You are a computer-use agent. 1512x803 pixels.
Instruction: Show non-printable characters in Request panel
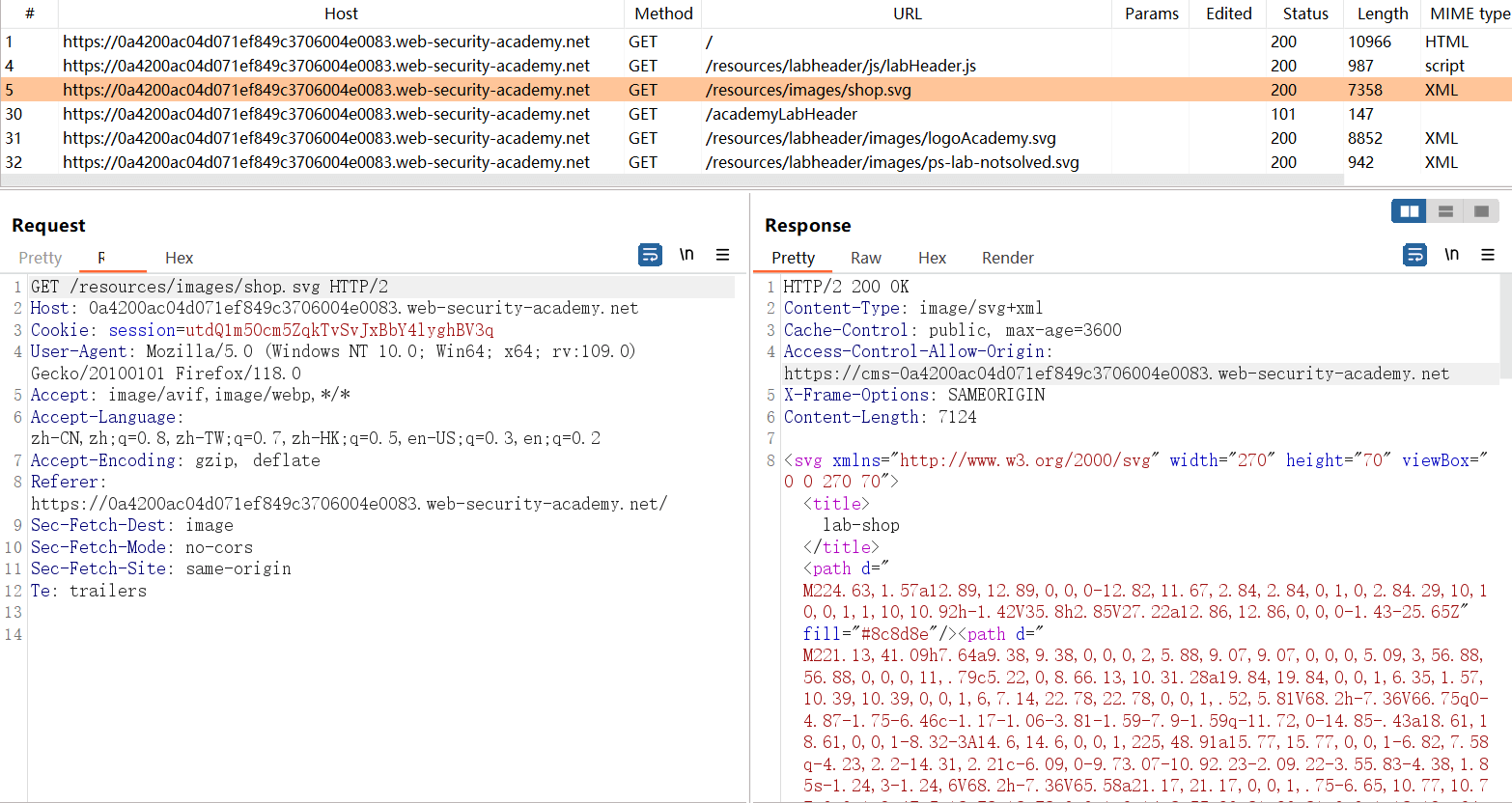pyautogui.click(x=686, y=255)
